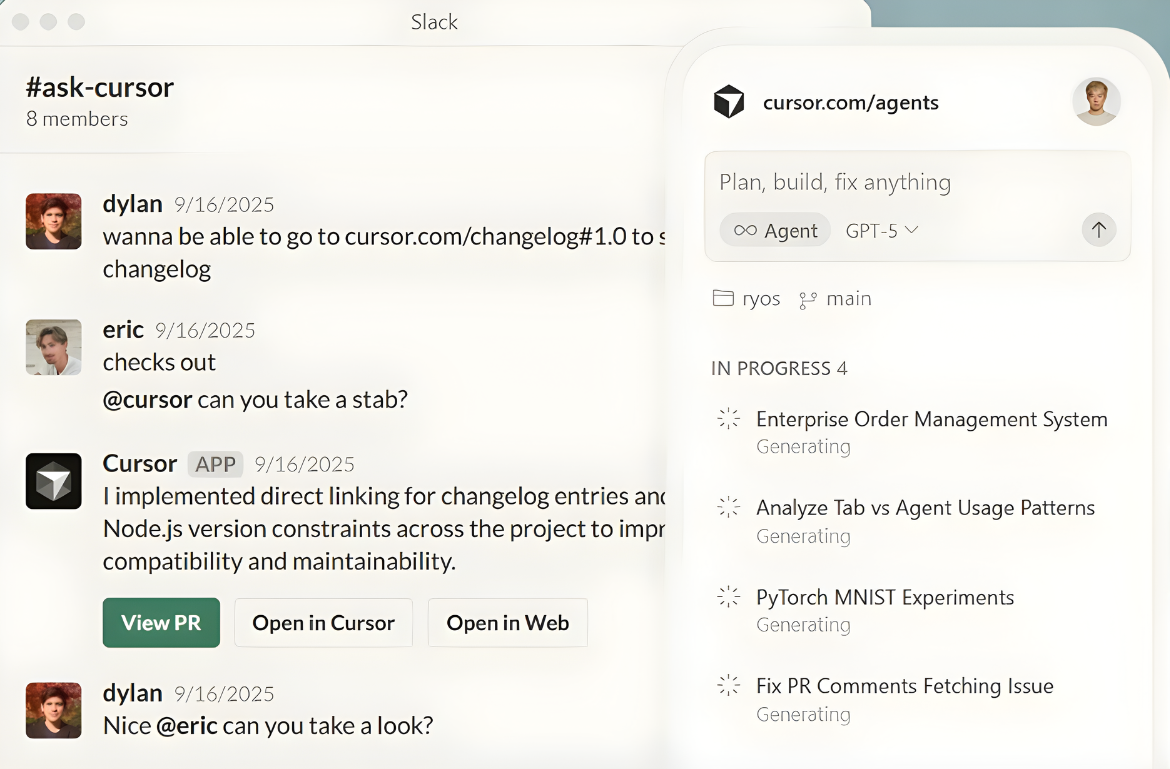Open the #ask-cursor channel header
The height and width of the screenshot is (769, 1170).
pos(100,87)
